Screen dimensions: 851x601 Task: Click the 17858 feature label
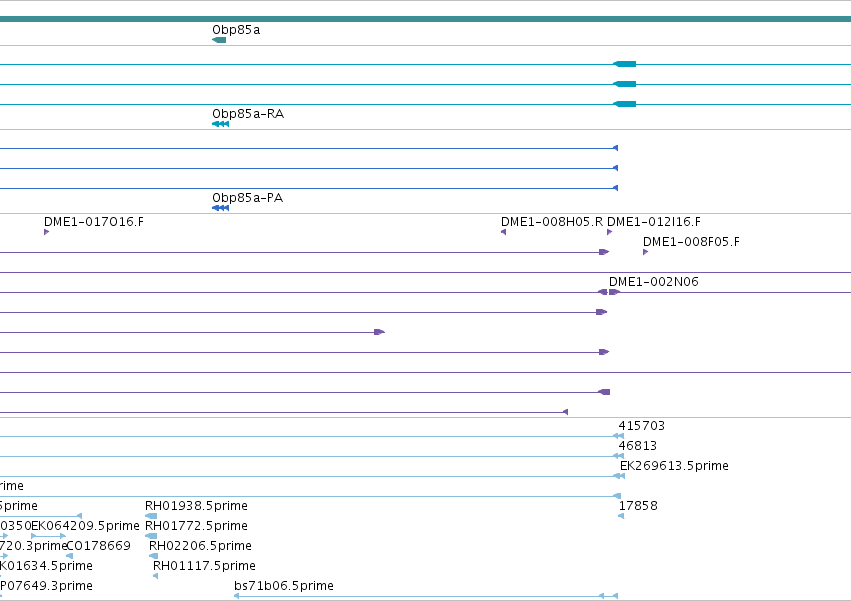click(638, 505)
